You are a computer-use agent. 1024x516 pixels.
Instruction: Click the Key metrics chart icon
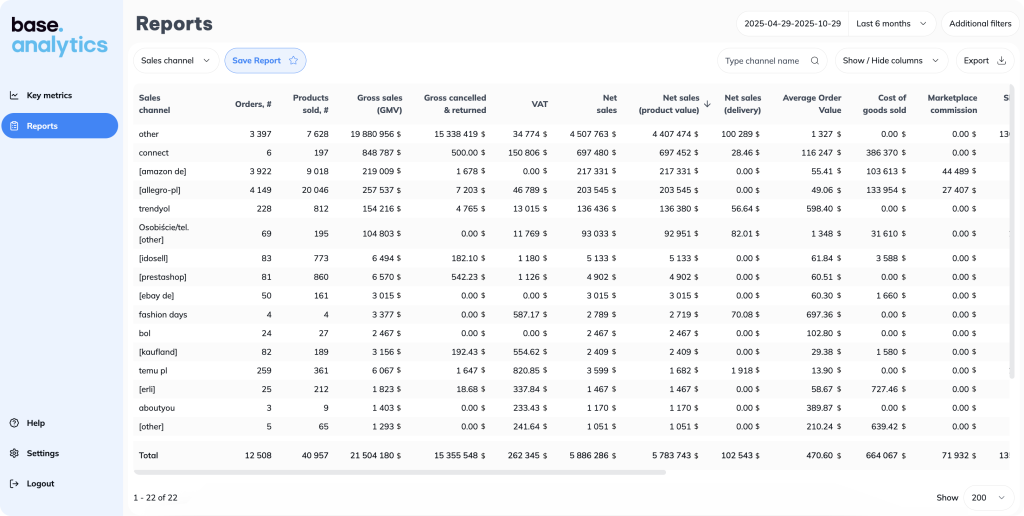(x=14, y=96)
